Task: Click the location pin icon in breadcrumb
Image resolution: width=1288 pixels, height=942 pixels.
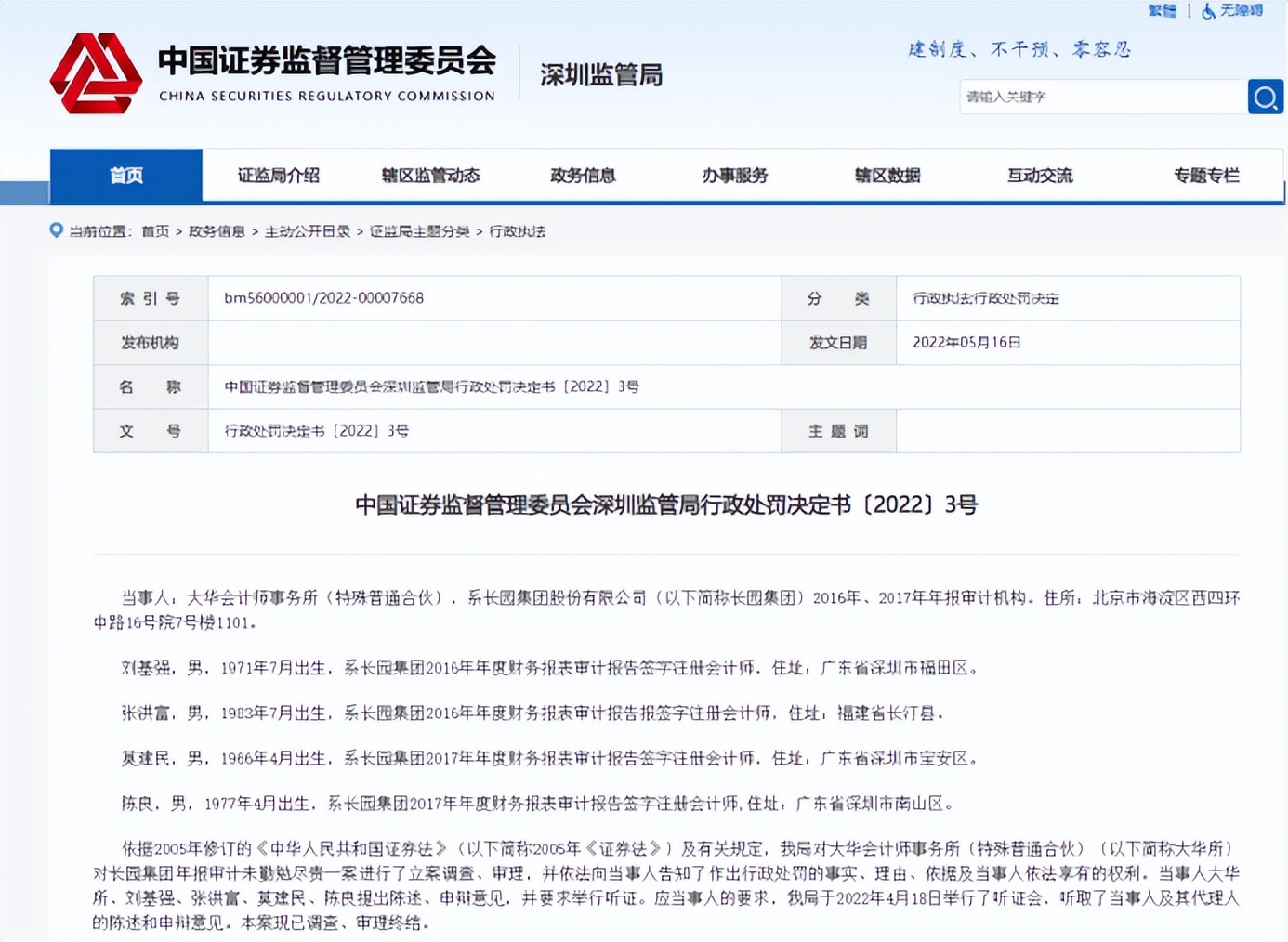Action: (x=57, y=230)
